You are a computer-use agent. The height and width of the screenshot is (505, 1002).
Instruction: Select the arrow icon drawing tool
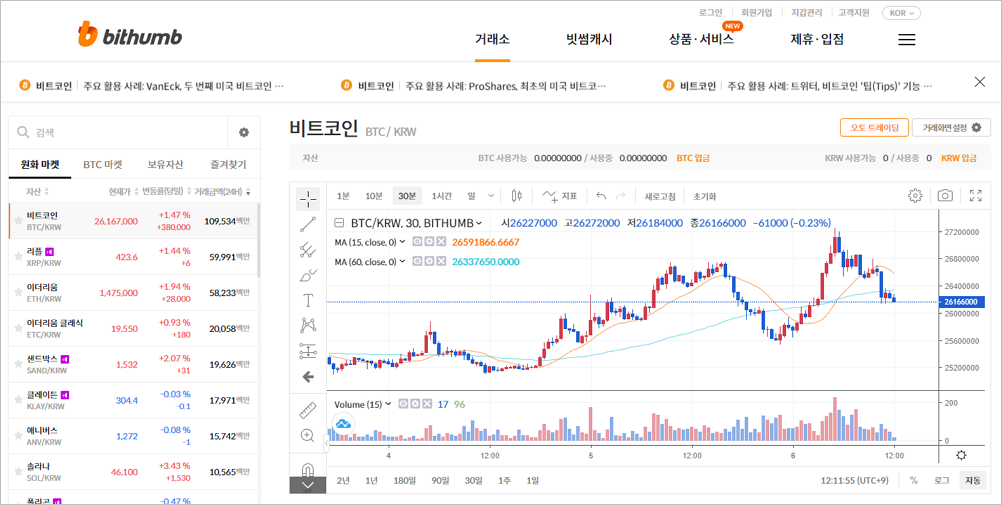coord(307,377)
